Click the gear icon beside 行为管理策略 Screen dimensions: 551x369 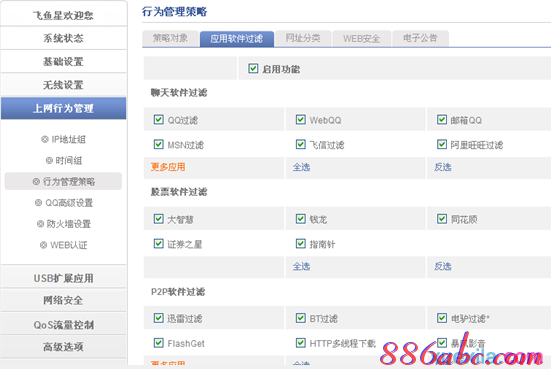tap(36, 181)
